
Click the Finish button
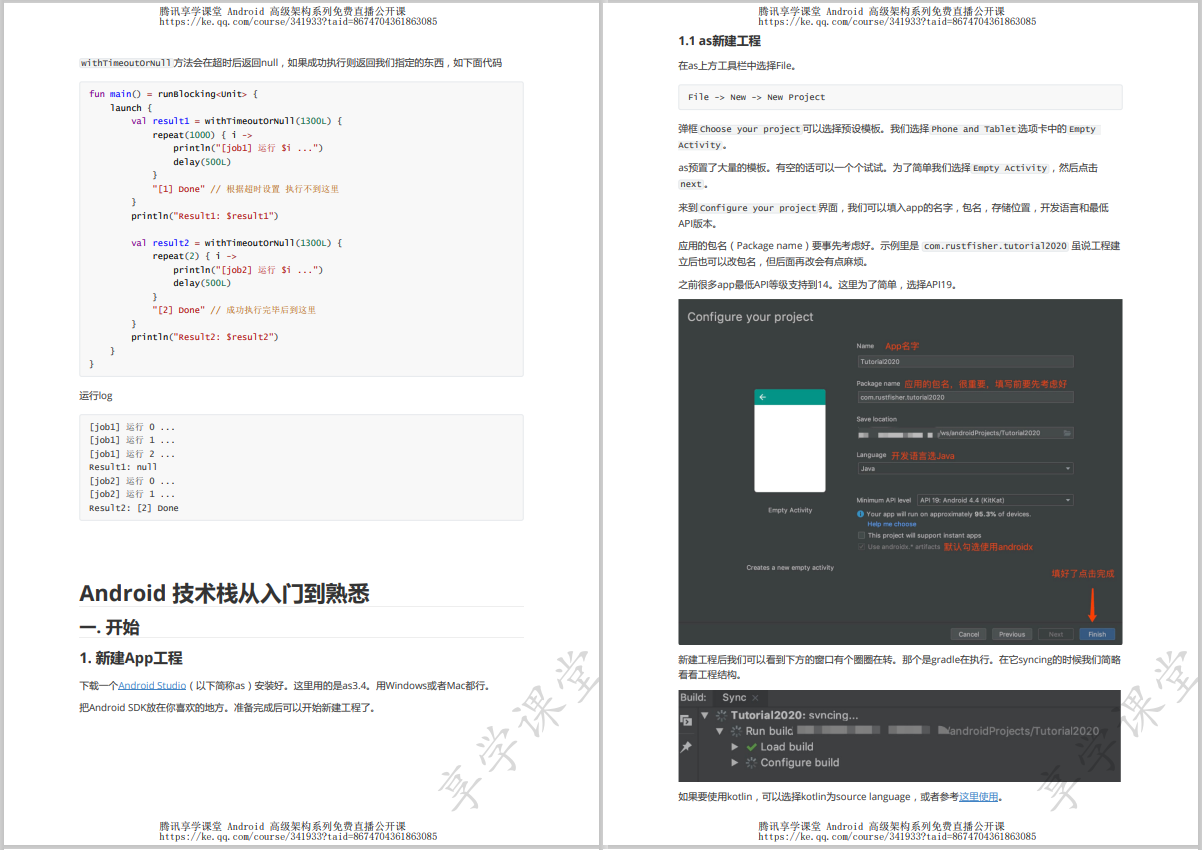(1097, 634)
